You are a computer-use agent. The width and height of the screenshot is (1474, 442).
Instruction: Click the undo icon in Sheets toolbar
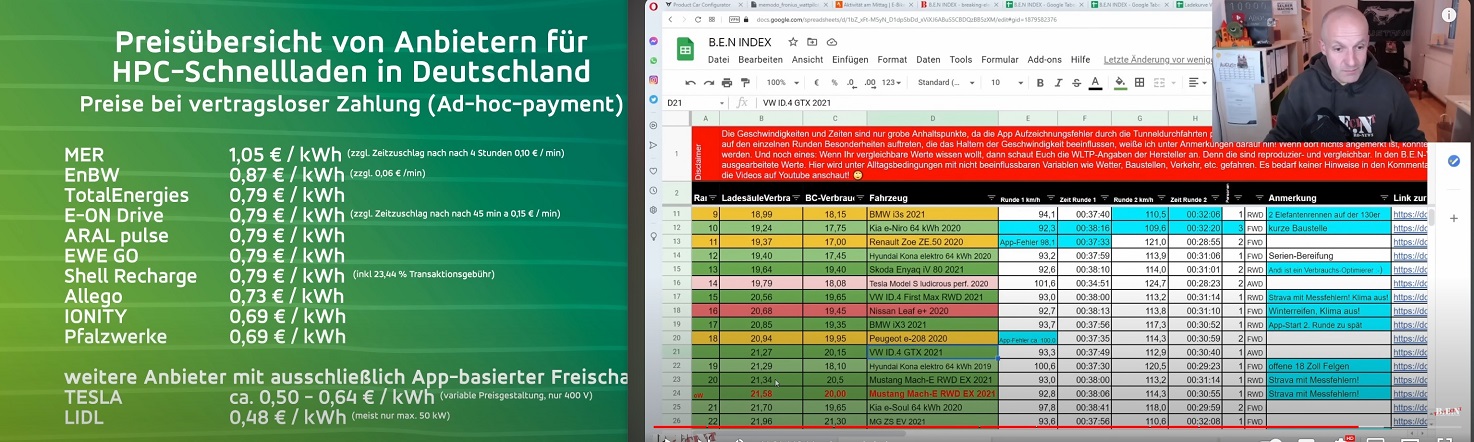tap(690, 83)
